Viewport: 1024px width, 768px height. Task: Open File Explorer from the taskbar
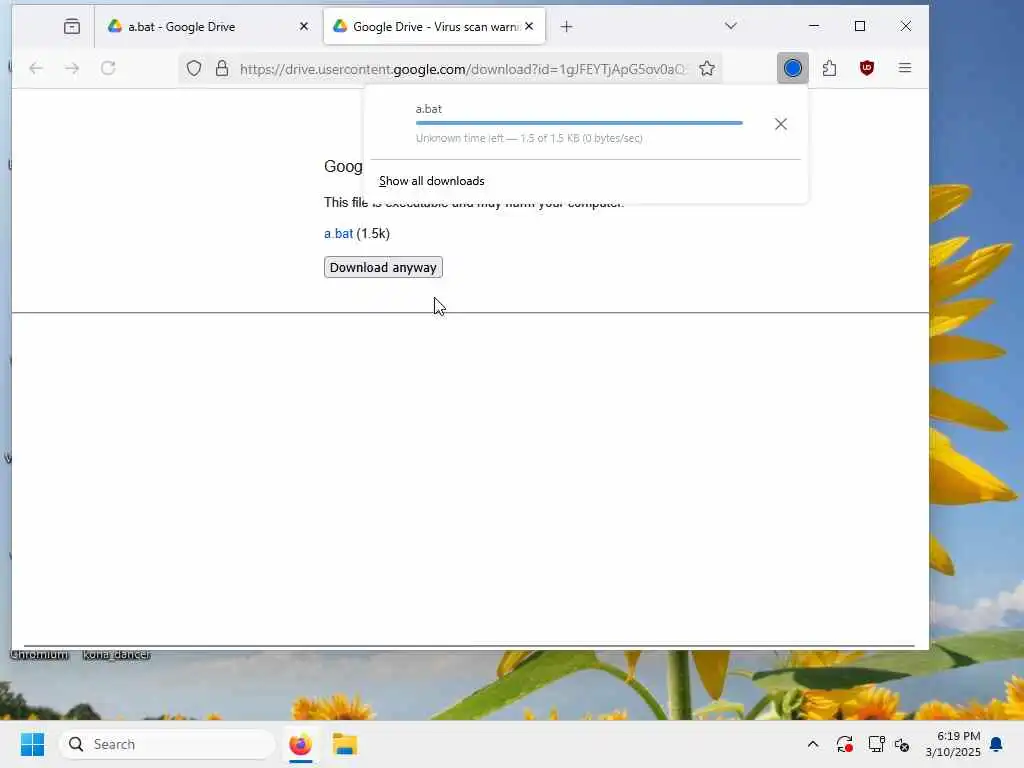[345, 744]
